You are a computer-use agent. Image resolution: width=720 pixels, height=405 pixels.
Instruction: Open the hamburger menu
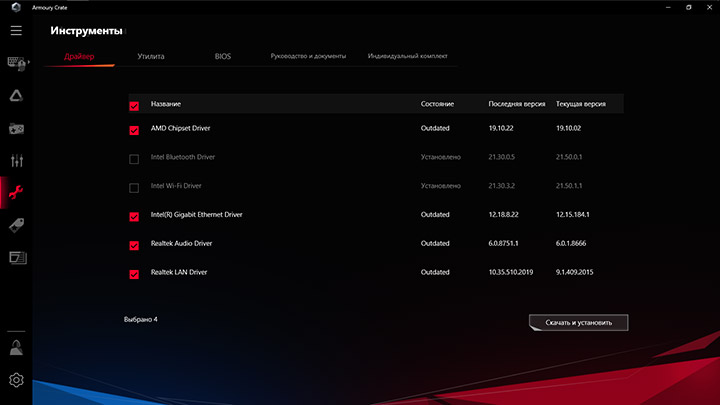point(16,30)
